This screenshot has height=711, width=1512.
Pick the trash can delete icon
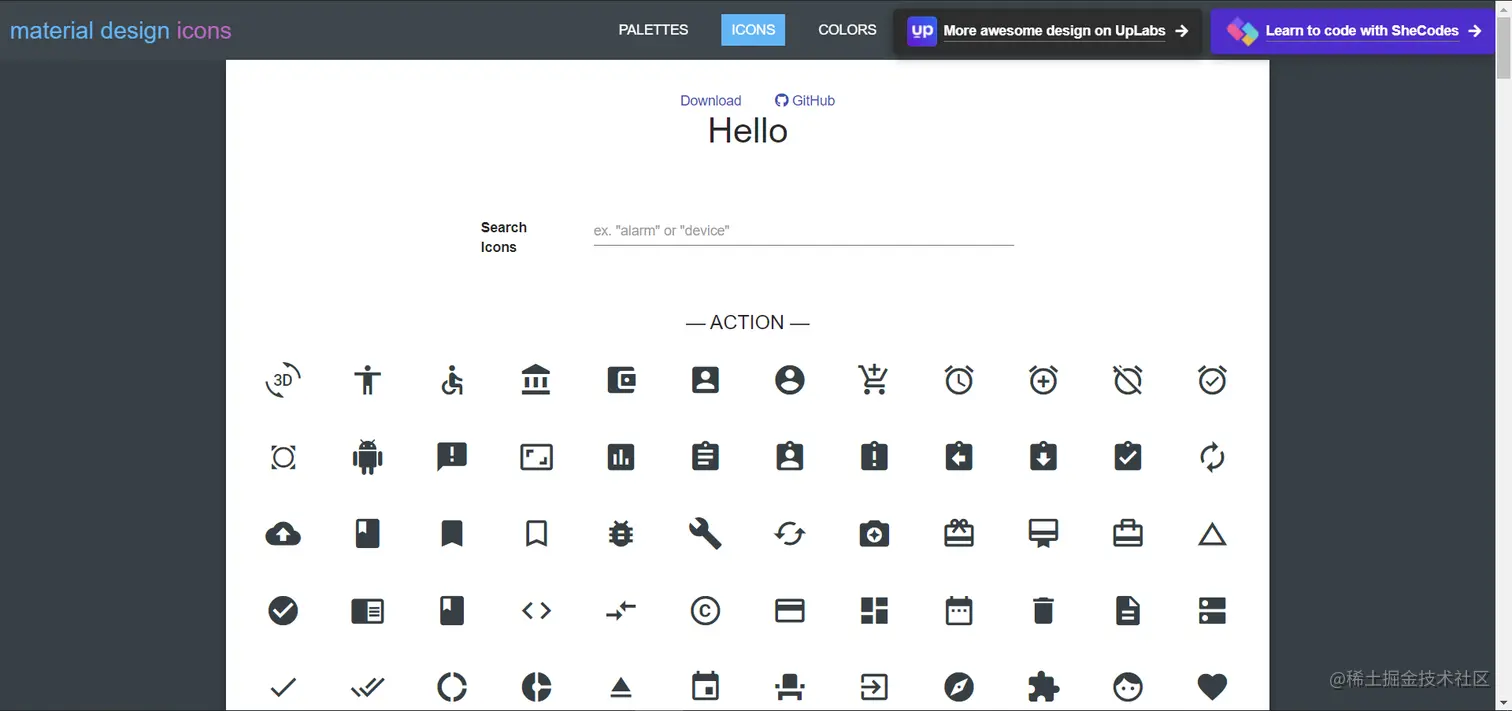click(1043, 610)
